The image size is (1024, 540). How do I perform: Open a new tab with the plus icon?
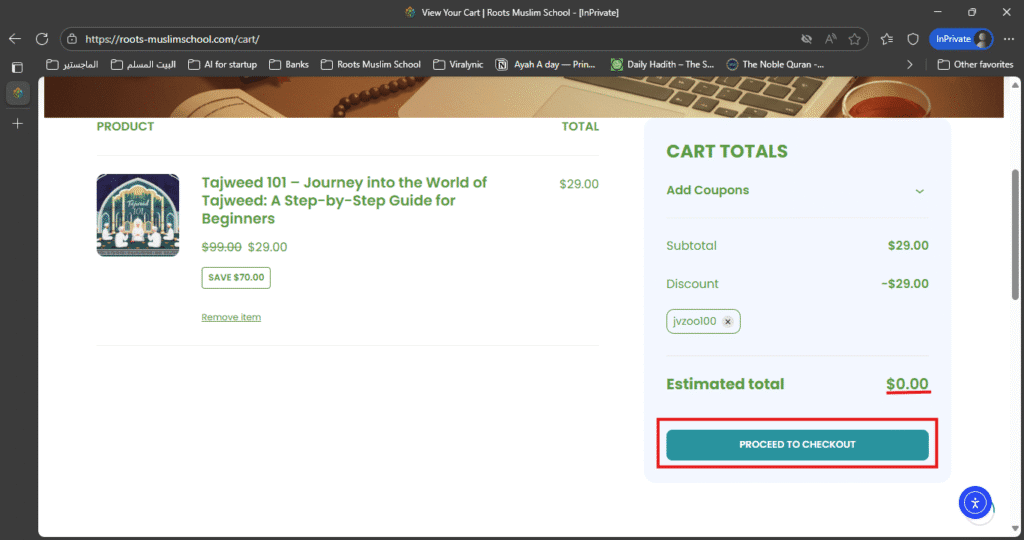(x=17, y=123)
